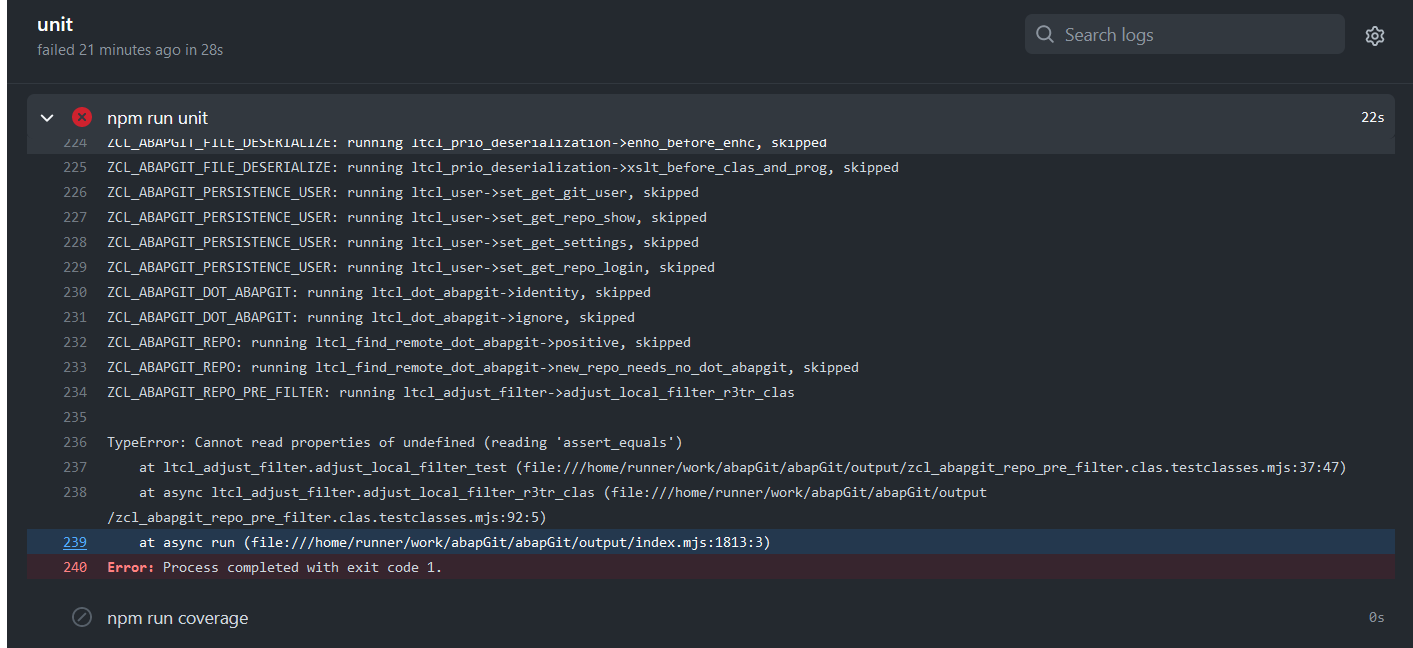The height and width of the screenshot is (648, 1413).
Task: Click line number 236 with the TypeError
Action: (74, 442)
